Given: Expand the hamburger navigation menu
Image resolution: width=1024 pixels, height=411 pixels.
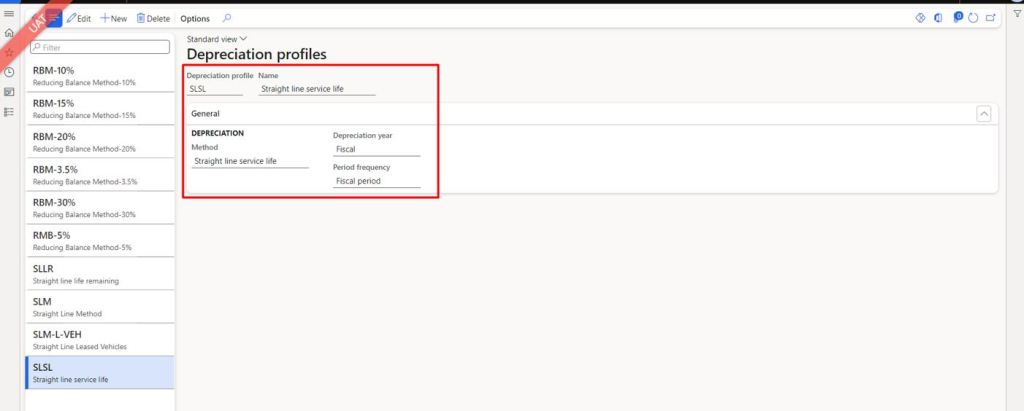Looking at the screenshot, I should [x=9, y=13].
